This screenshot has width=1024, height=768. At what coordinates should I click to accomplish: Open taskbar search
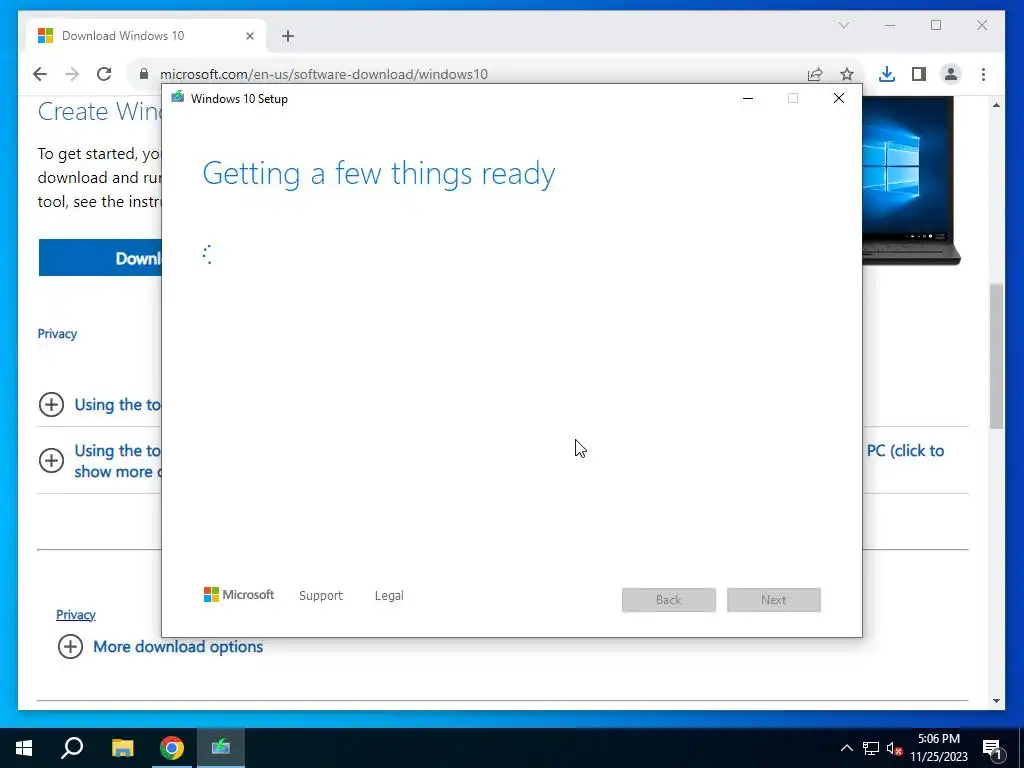(72, 748)
